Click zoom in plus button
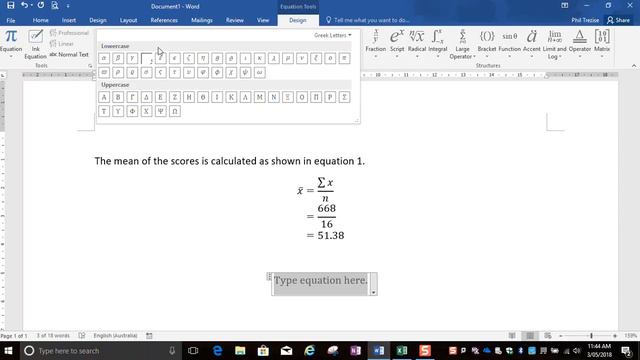This screenshot has height=360, width=640. pyautogui.click(x=615, y=336)
